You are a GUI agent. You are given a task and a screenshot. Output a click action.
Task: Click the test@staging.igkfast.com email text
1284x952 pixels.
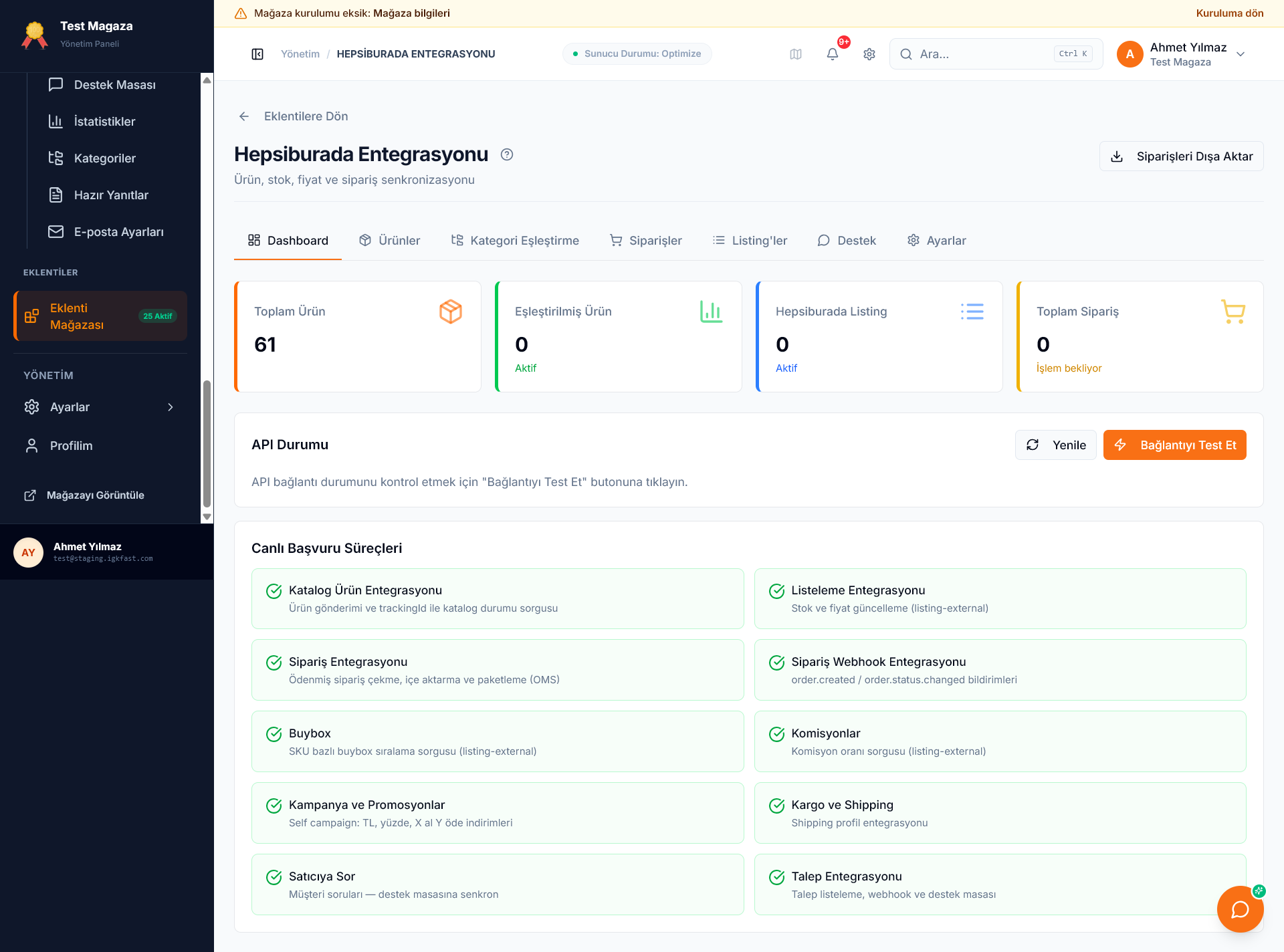coord(103,559)
